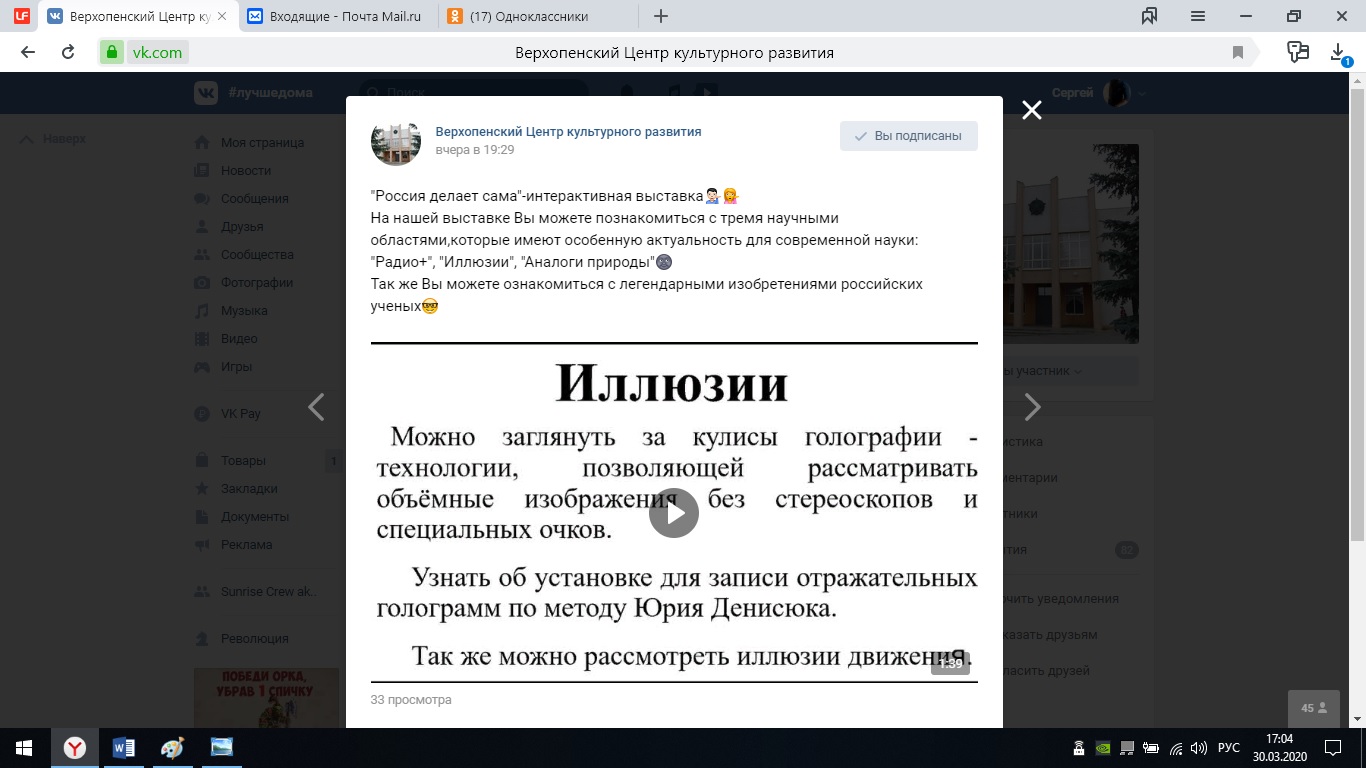1366x768 pixels.
Task: Click the 'Наверх' back-to-top link
Action: pyautogui.click(x=53, y=139)
